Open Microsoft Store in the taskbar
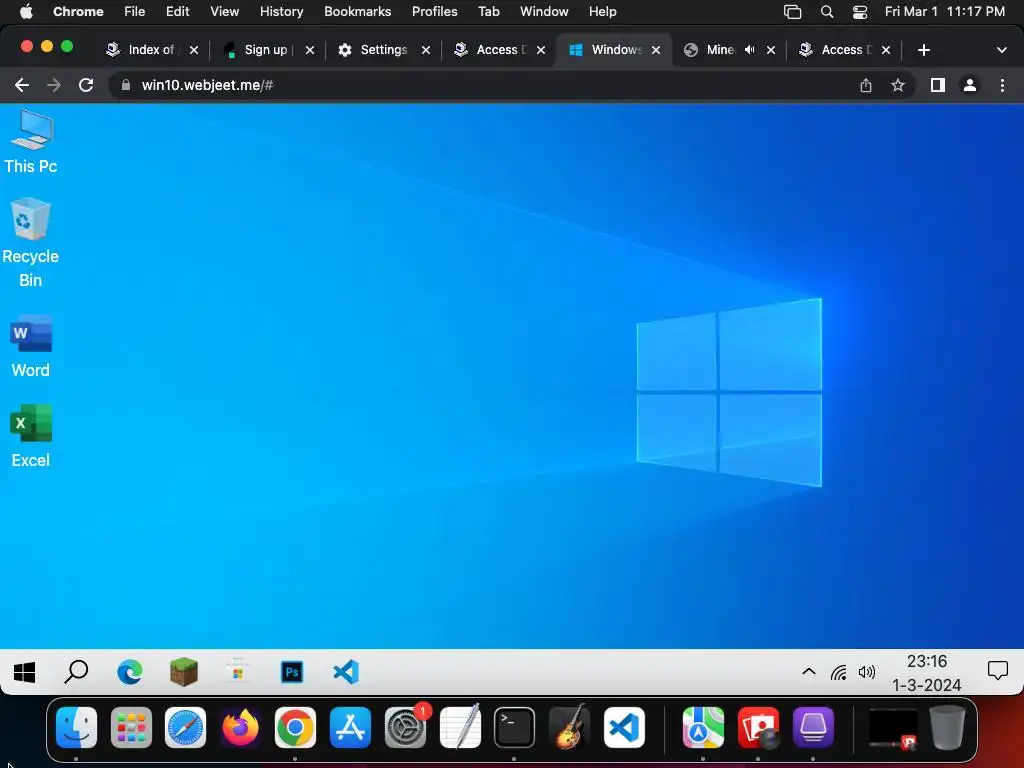Viewport: 1024px width, 768px height. coord(238,672)
